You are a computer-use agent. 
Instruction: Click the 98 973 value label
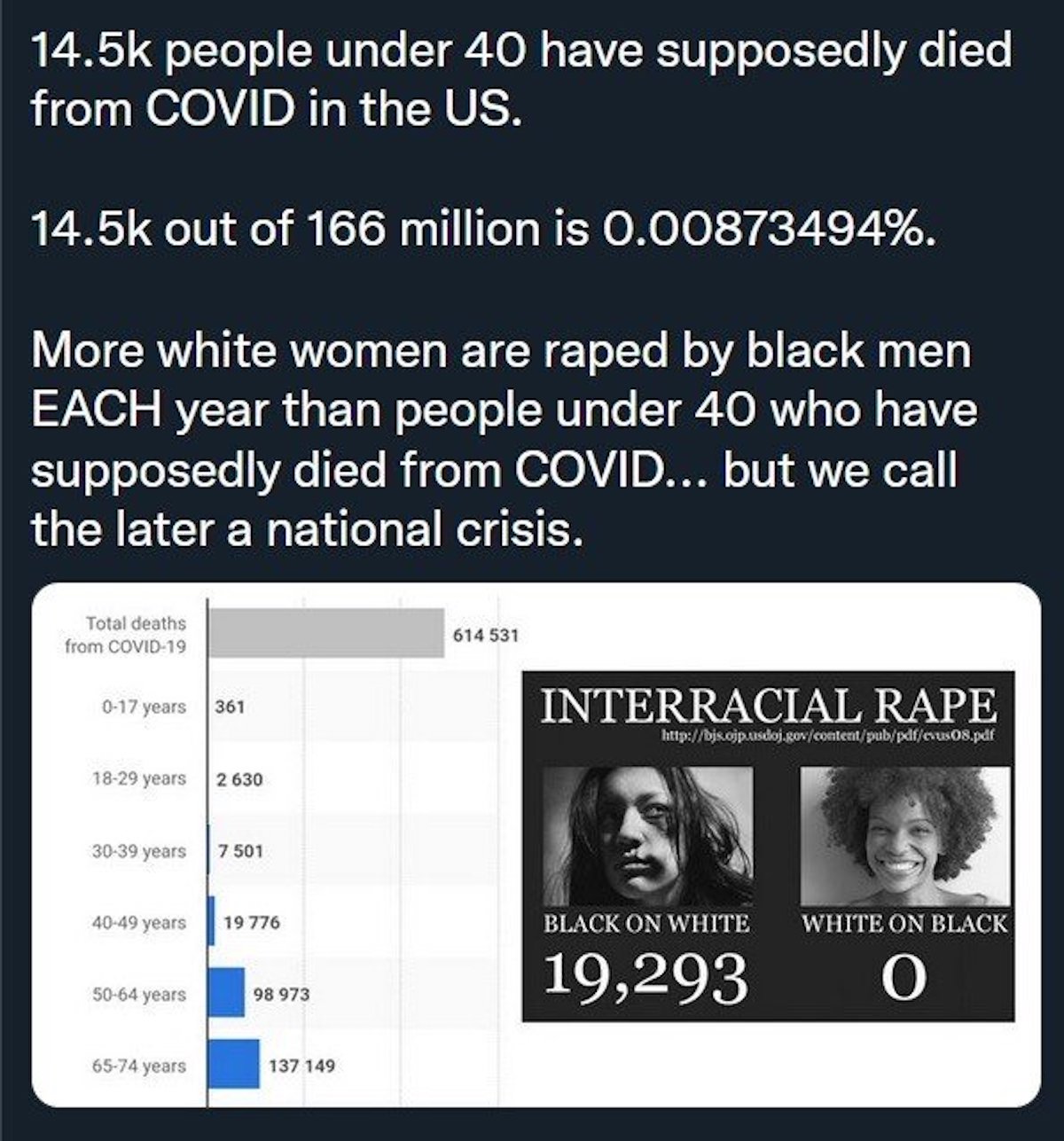[281, 995]
